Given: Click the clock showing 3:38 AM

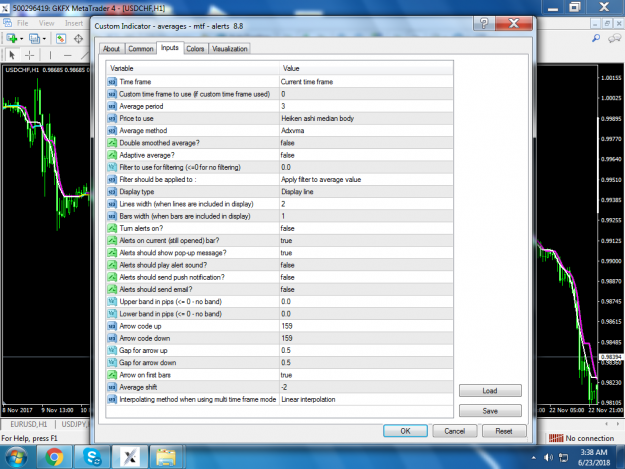Looking at the screenshot, I should 594,452.
